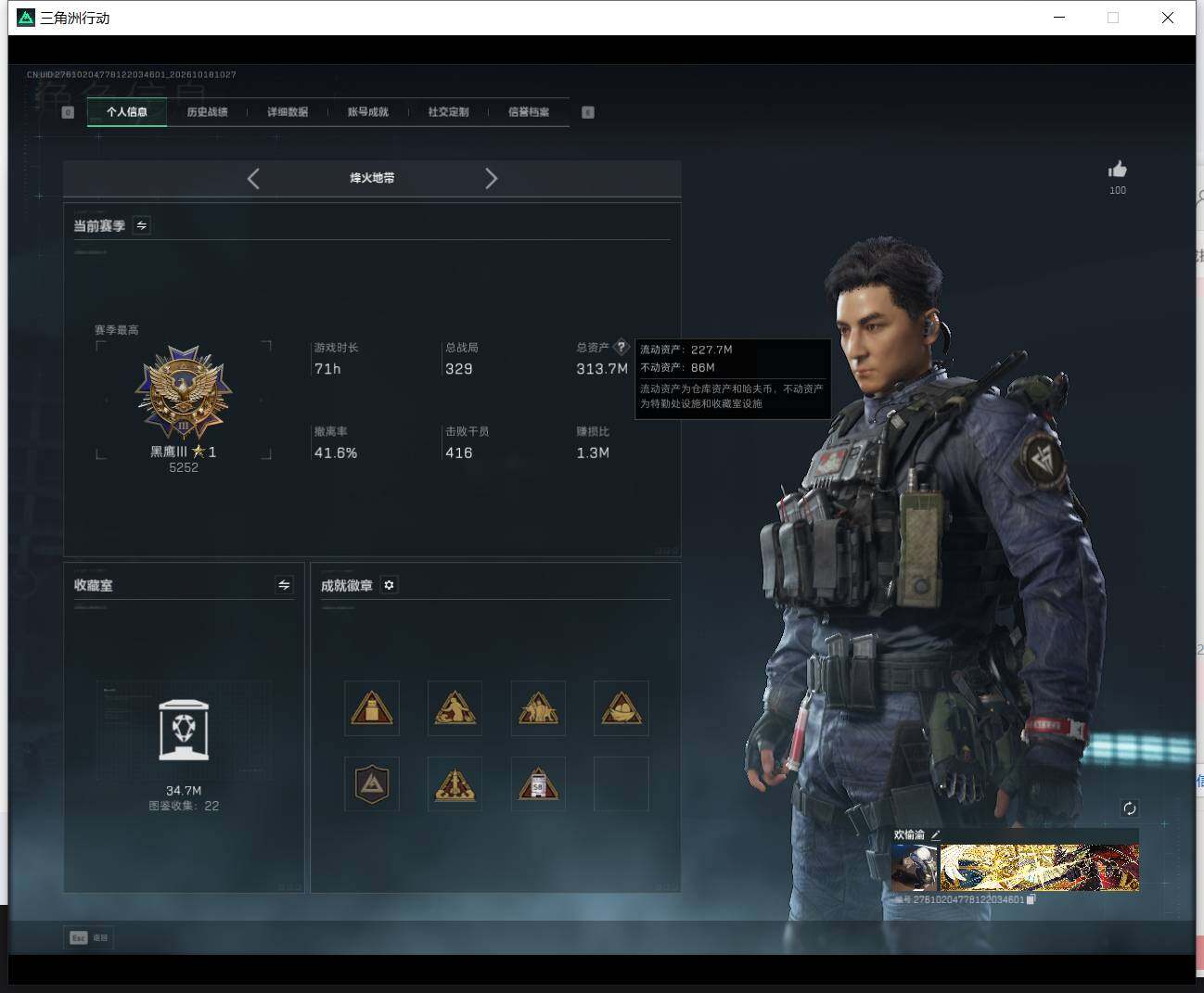Screen dimensions: 1204x993
Task: Toggle the 收藏室 swap icon
Action: click(x=284, y=585)
